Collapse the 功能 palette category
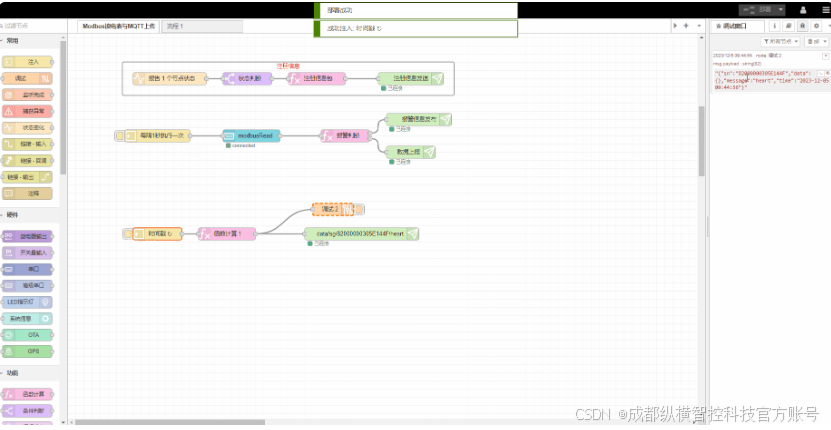This screenshot has height=430, width=831. pyautogui.click(x=11, y=373)
